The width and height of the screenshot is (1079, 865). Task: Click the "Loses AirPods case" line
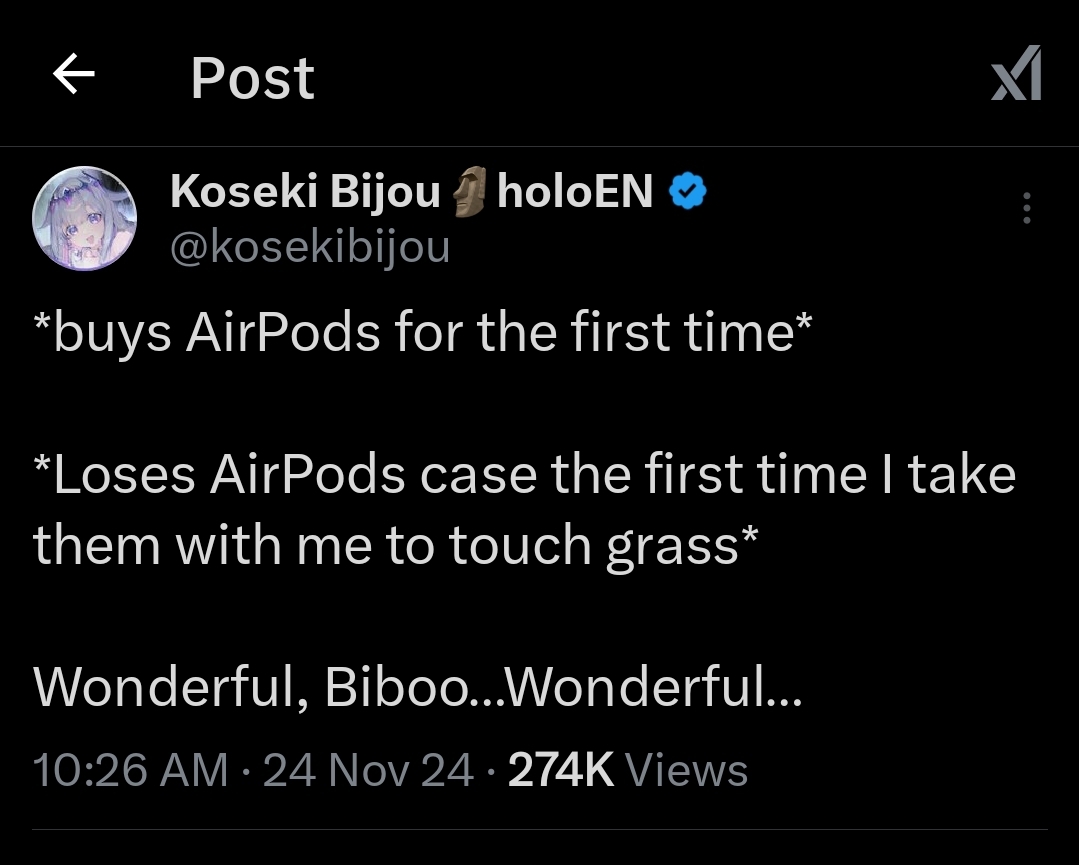click(x=524, y=473)
